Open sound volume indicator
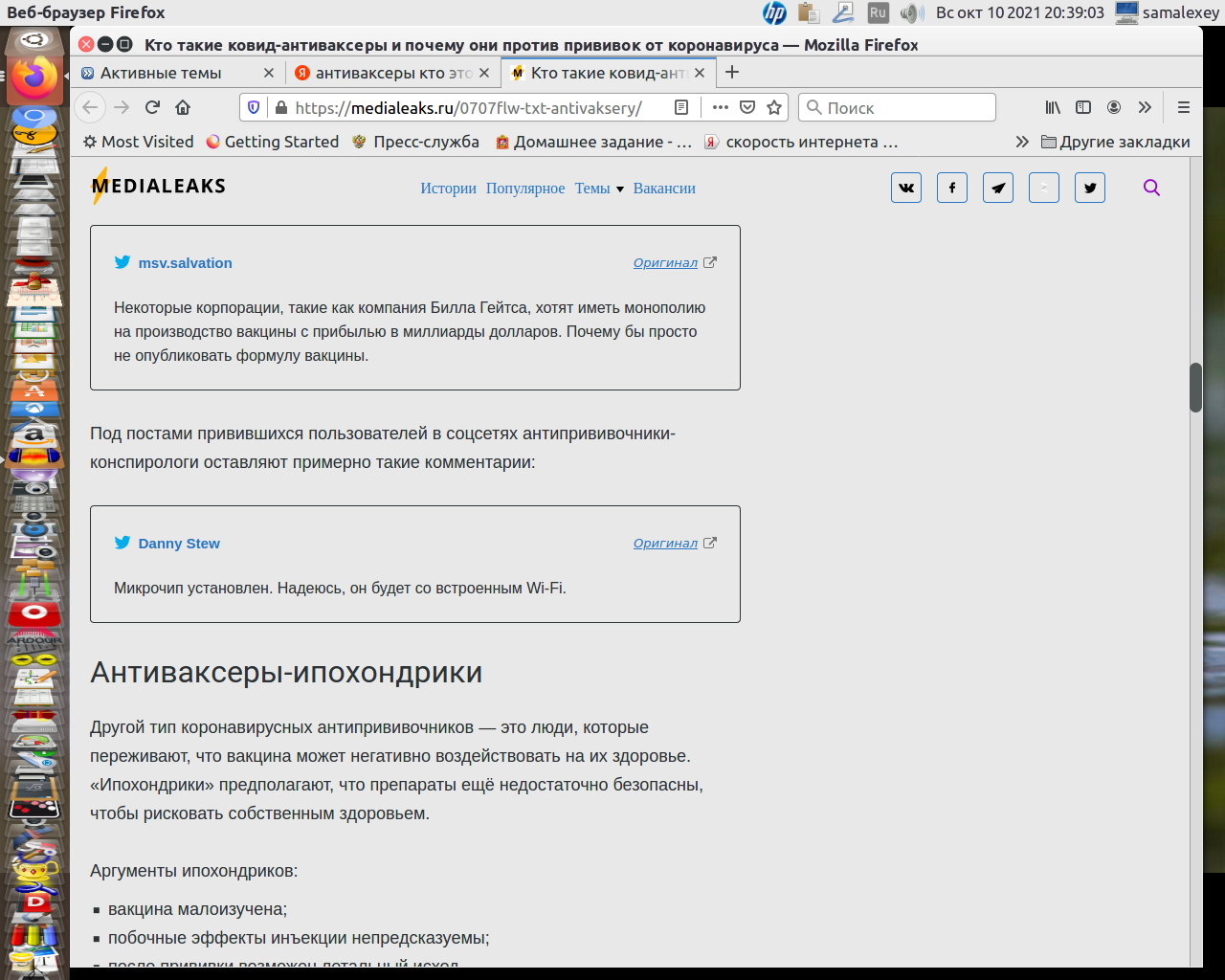 [911, 12]
